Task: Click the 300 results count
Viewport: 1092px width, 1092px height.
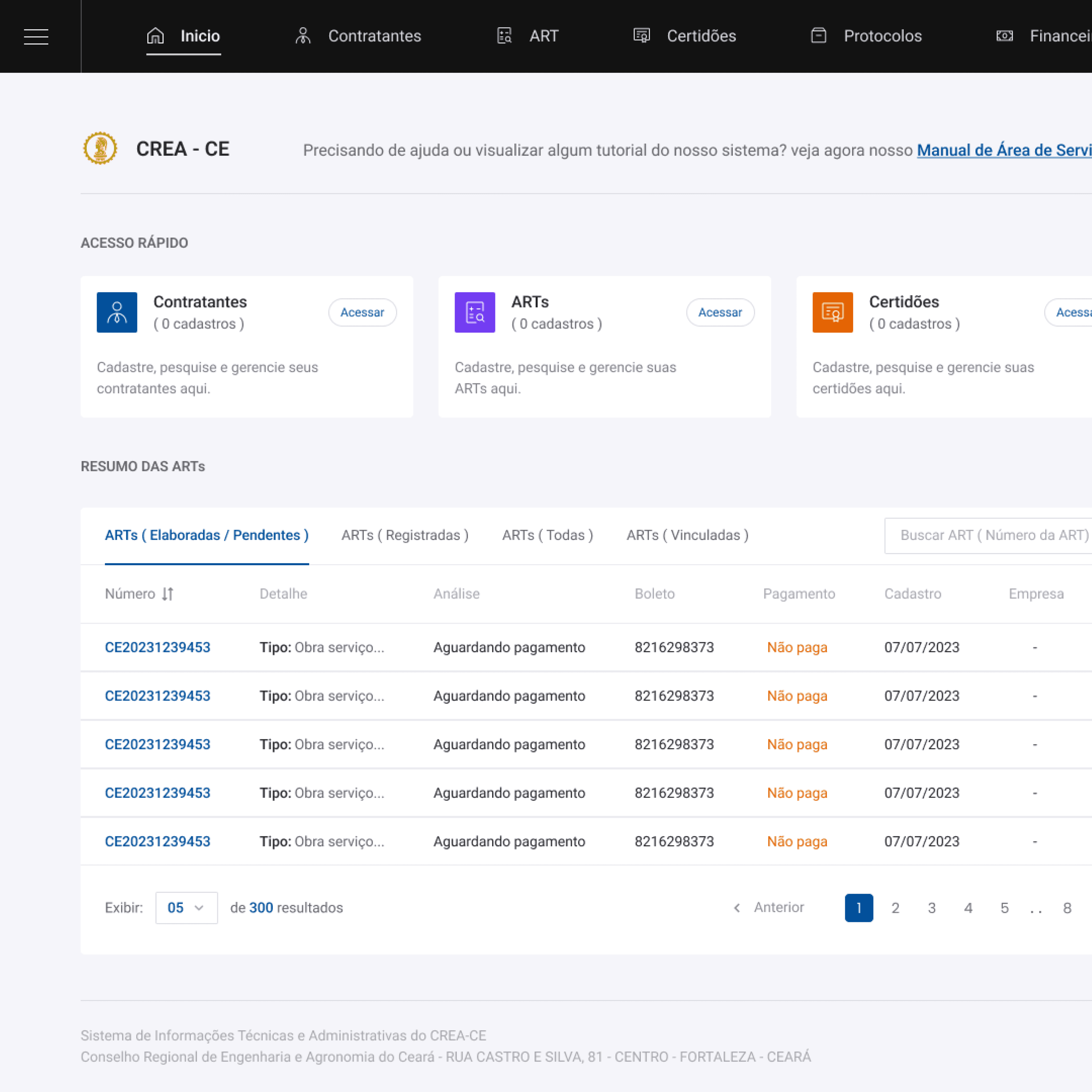Action: [x=261, y=908]
